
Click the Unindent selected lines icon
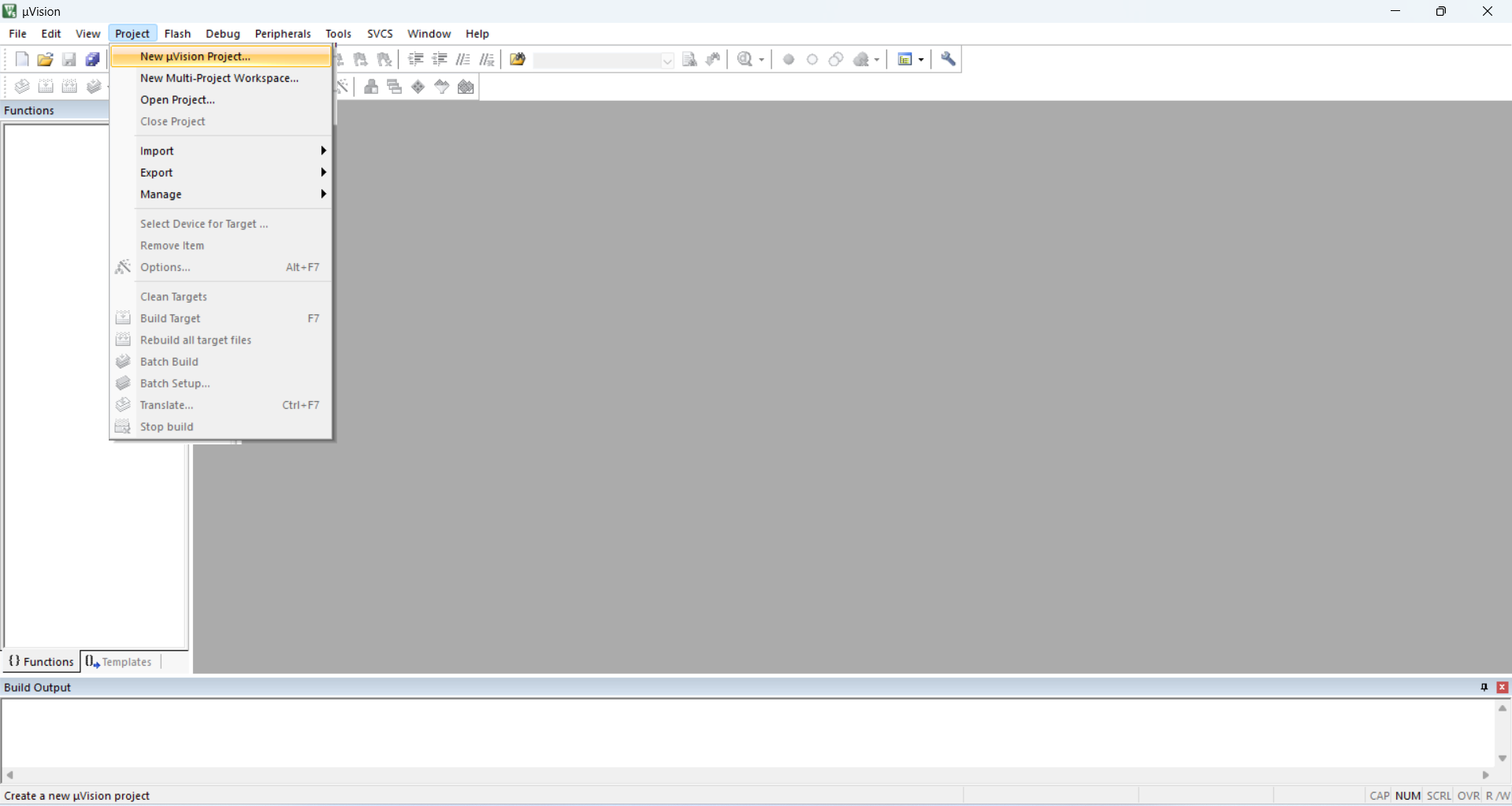(440, 59)
